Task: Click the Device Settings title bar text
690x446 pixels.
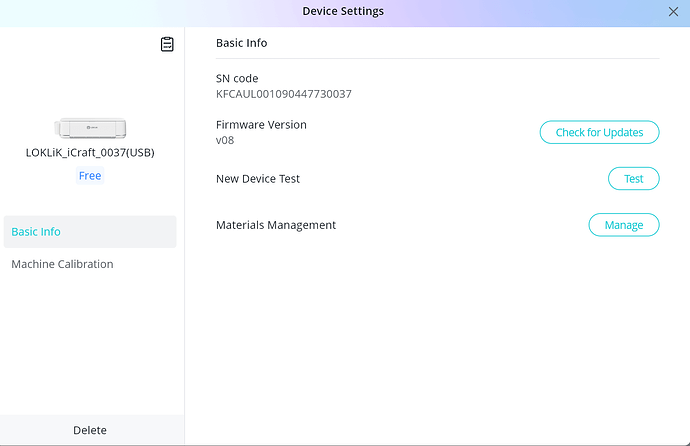Action: pyautogui.click(x=343, y=12)
